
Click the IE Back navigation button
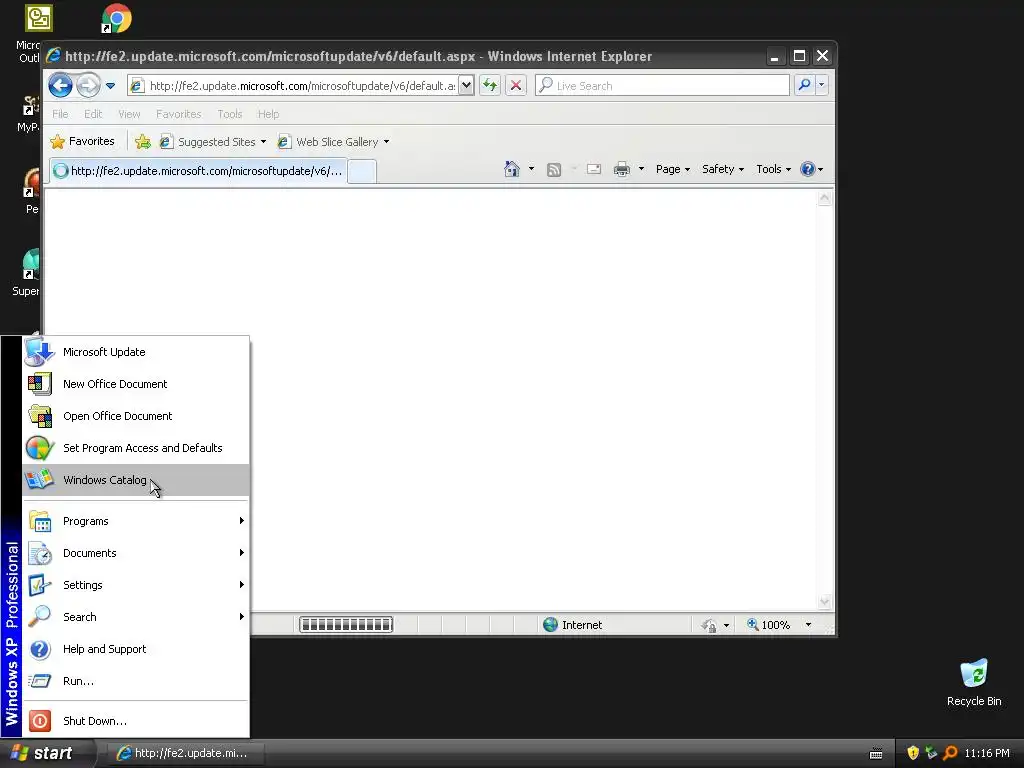pos(60,85)
